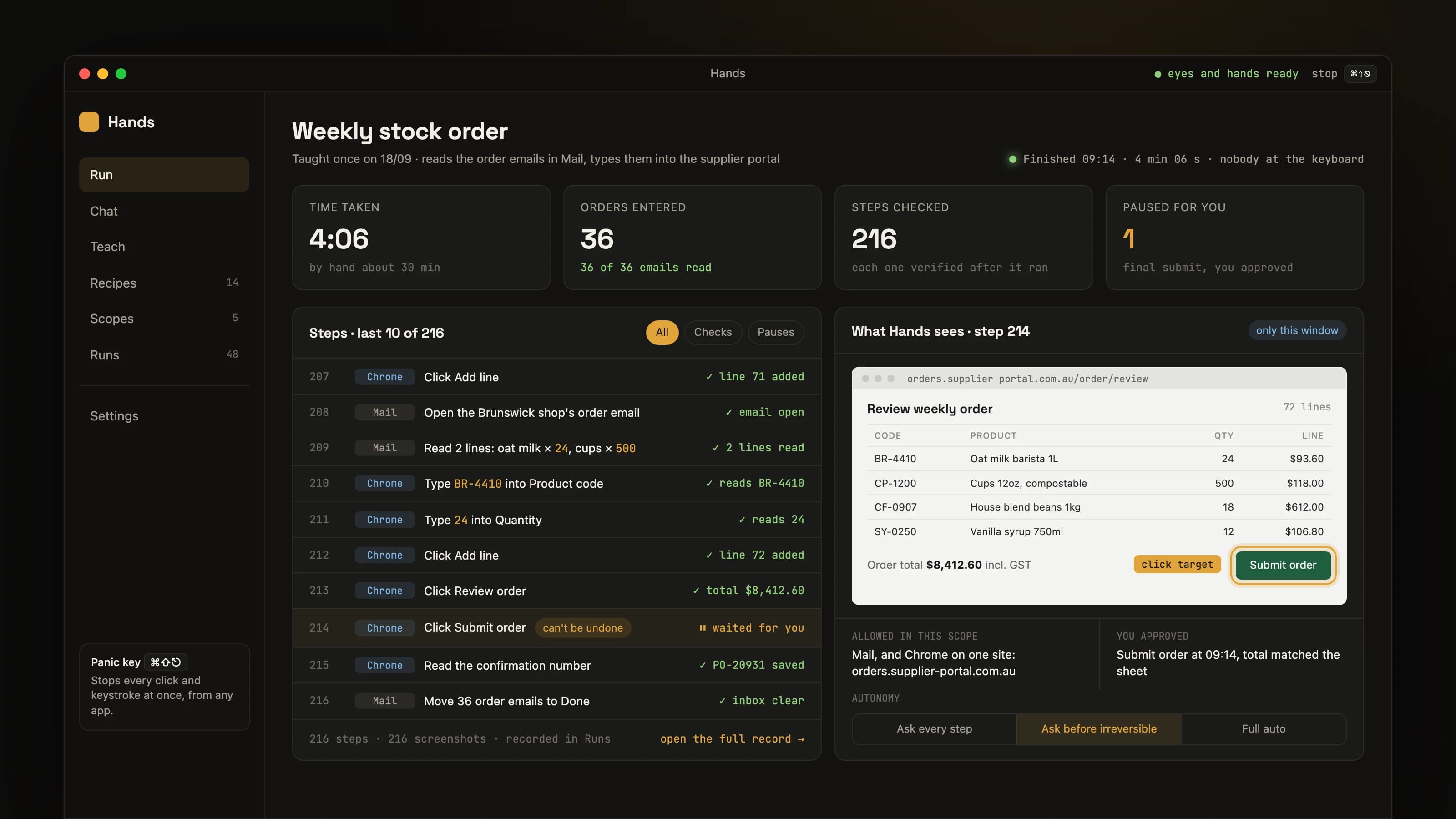Select step 213 Click Review order row
Viewport: 1456px width, 819px height.
point(556,591)
